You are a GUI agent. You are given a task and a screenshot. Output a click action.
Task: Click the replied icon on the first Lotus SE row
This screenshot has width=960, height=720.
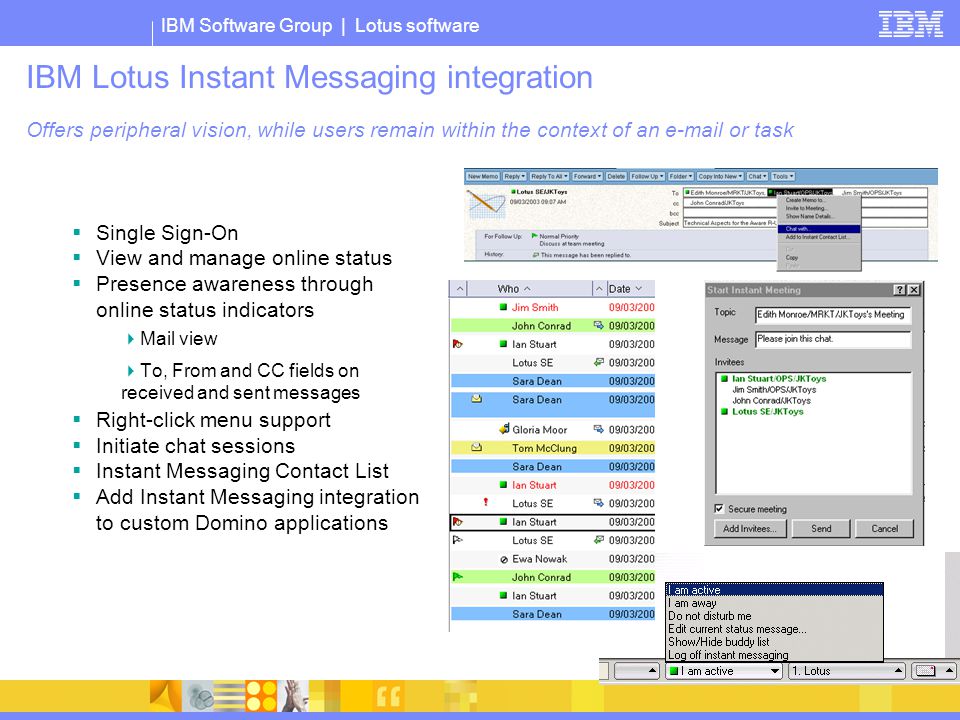[599, 362]
